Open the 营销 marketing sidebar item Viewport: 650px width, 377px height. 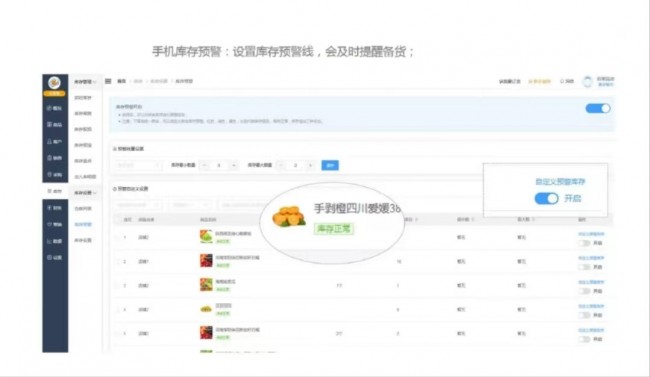coord(55,224)
